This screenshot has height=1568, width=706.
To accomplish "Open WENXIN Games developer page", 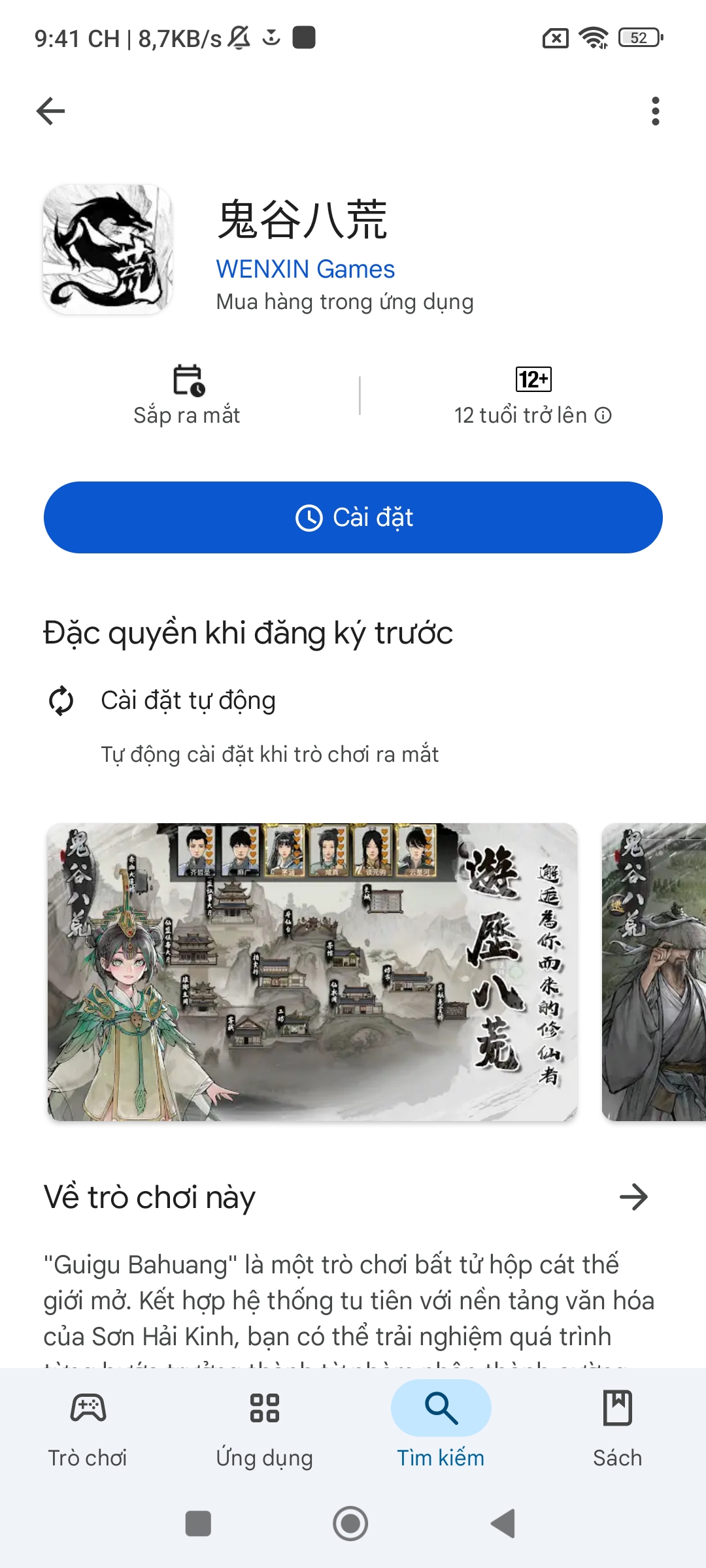I will 305,269.
